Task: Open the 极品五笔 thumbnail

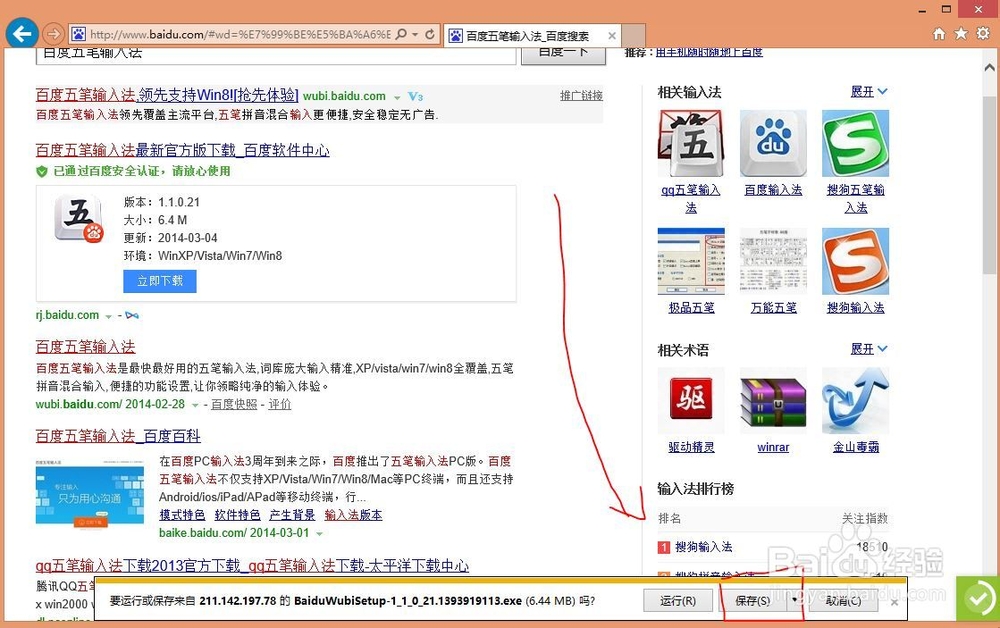Action: click(691, 261)
